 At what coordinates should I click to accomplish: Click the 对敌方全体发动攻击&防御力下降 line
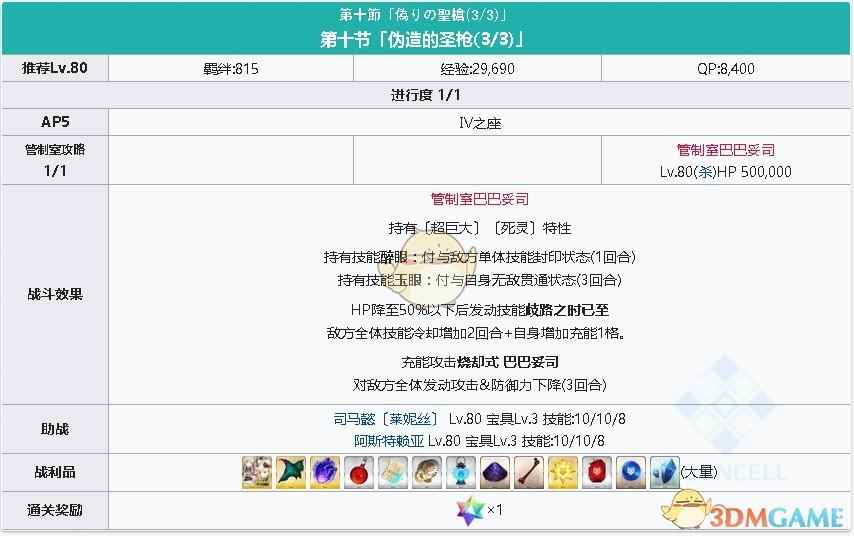click(479, 385)
